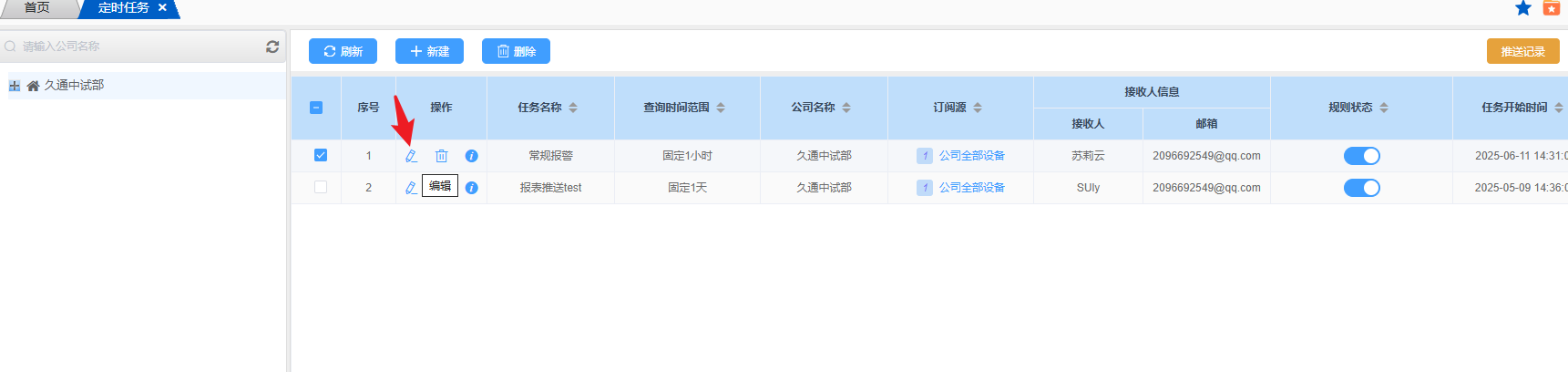Sort by the 任务名称 column
Viewport: 1568px width, 372px height.
(573, 108)
